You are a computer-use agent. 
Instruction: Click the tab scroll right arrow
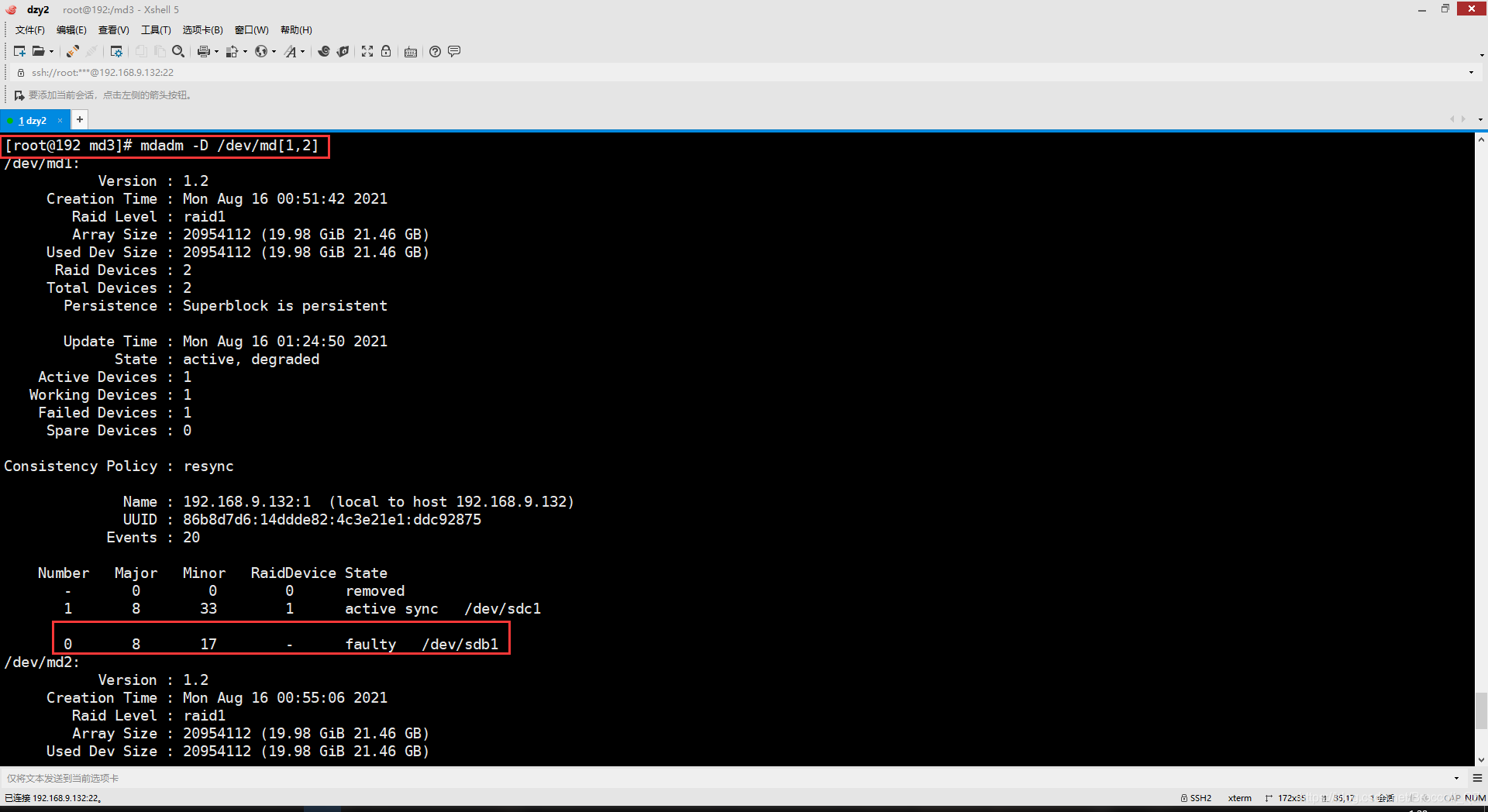[1463, 119]
